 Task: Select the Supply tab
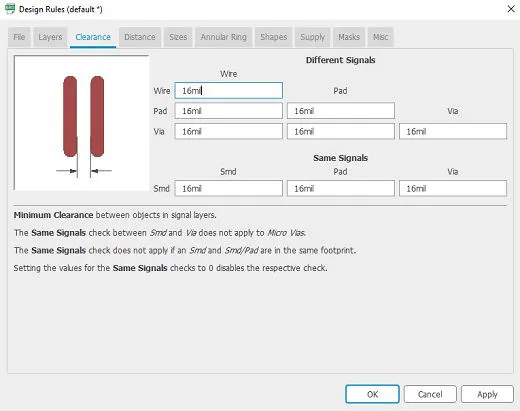click(x=313, y=37)
